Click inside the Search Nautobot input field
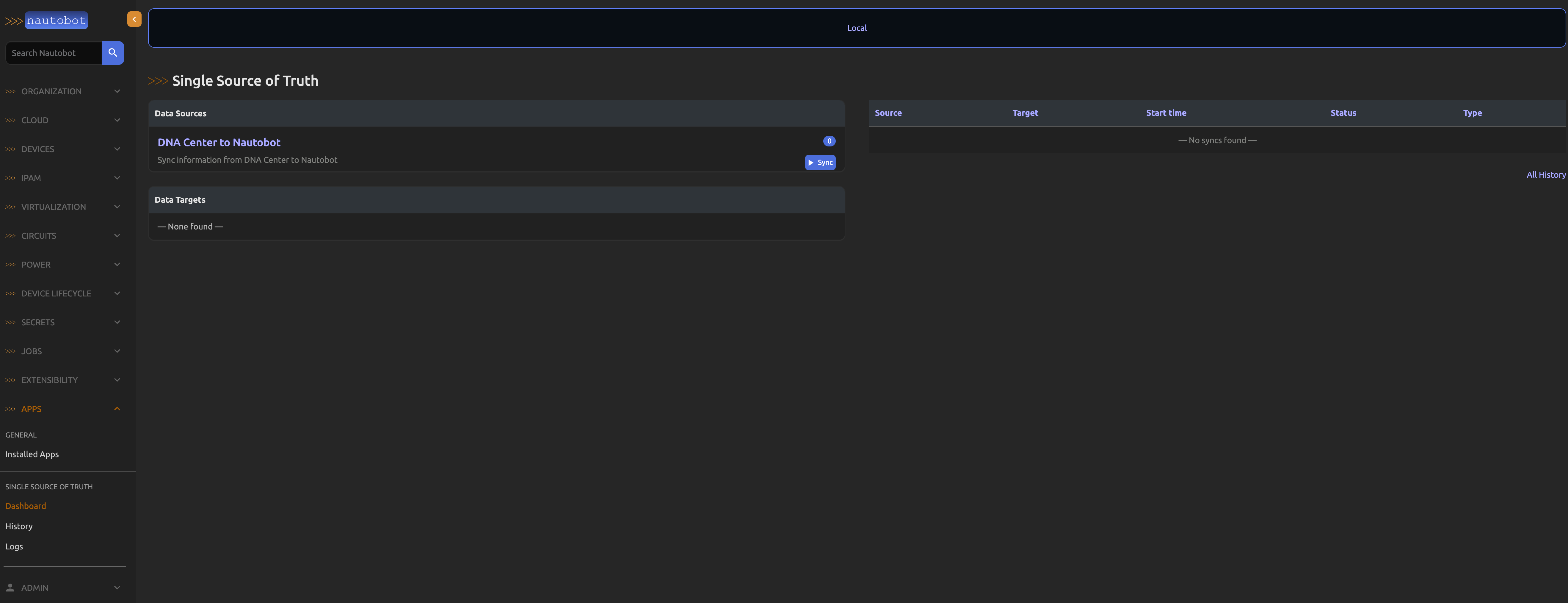The height and width of the screenshot is (603, 1568). tap(54, 53)
